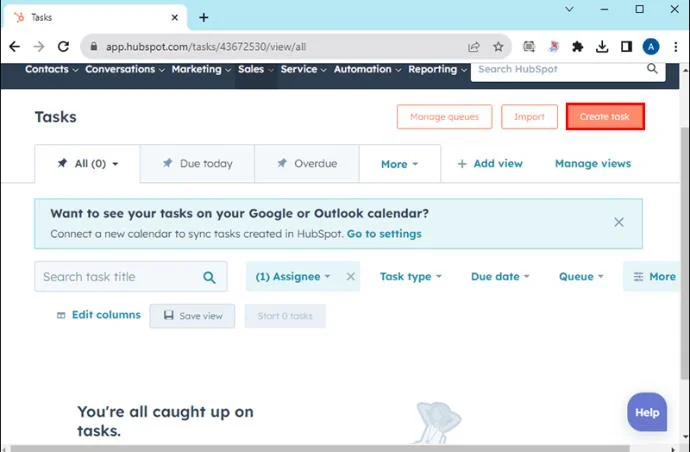Click the Create task button
This screenshot has height=452, width=690.
point(605,117)
